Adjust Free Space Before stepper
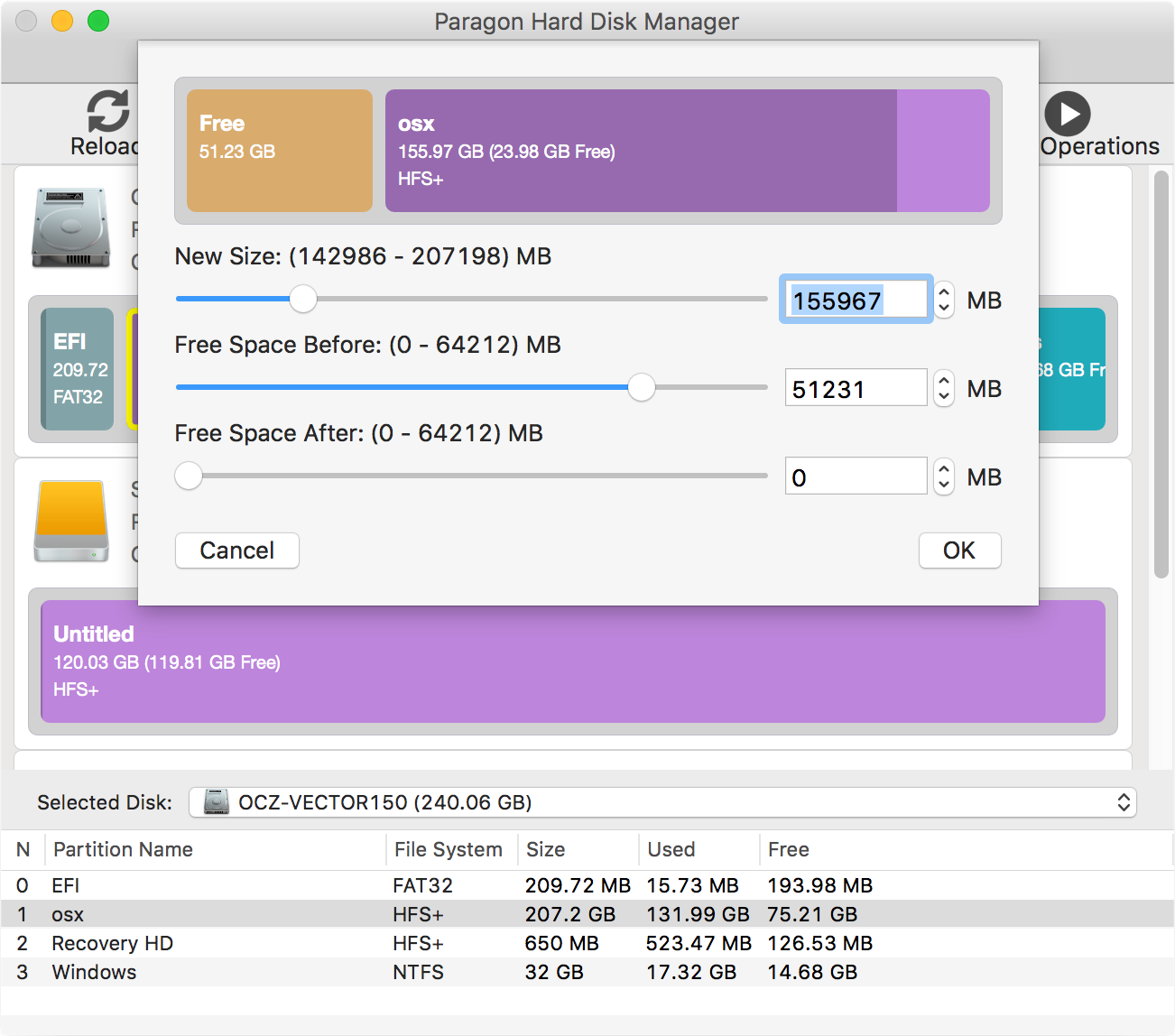This screenshot has width=1175, height=1036. [x=944, y=389]
